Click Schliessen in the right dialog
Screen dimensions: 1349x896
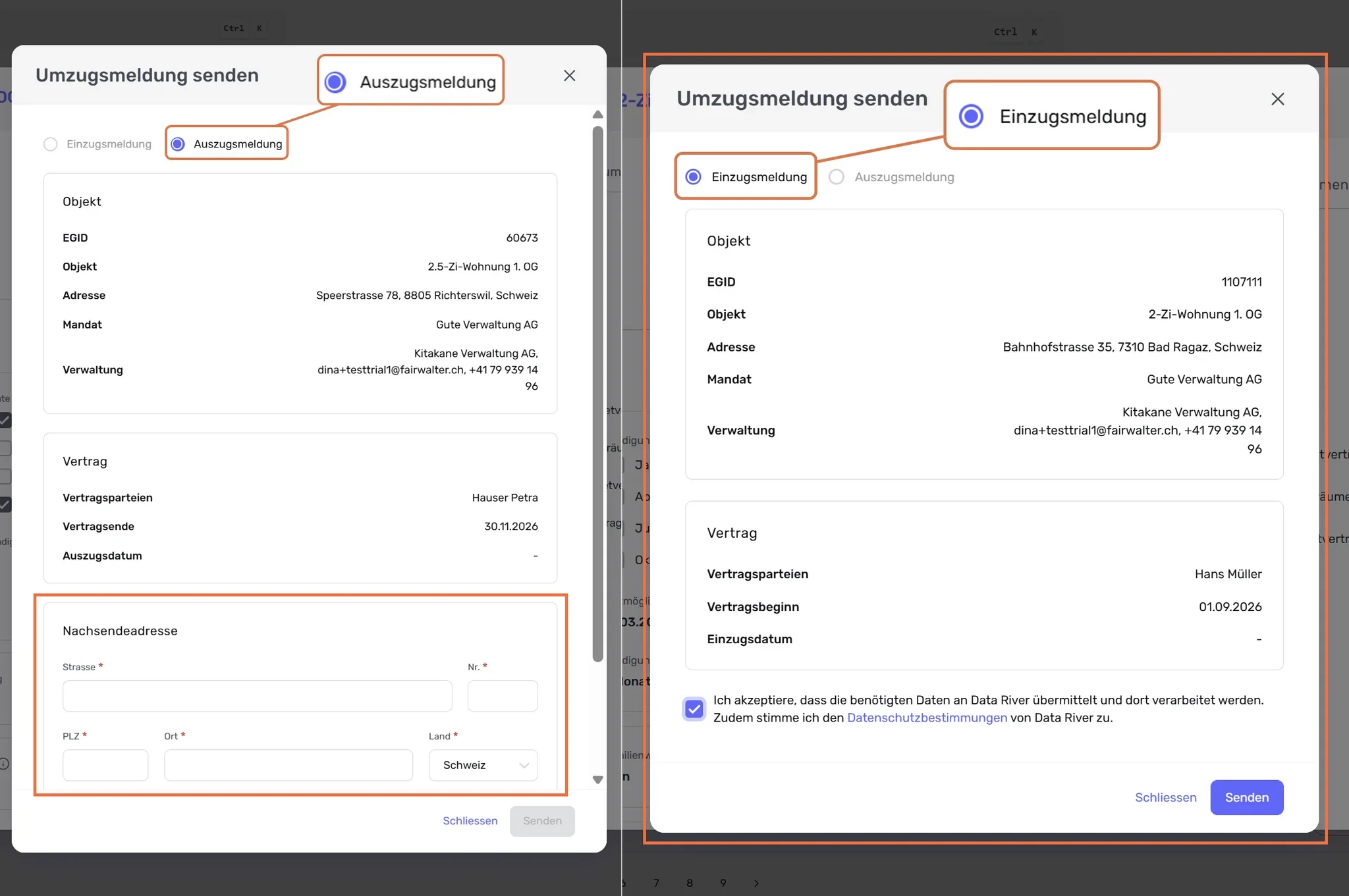tap(1166, 797)
